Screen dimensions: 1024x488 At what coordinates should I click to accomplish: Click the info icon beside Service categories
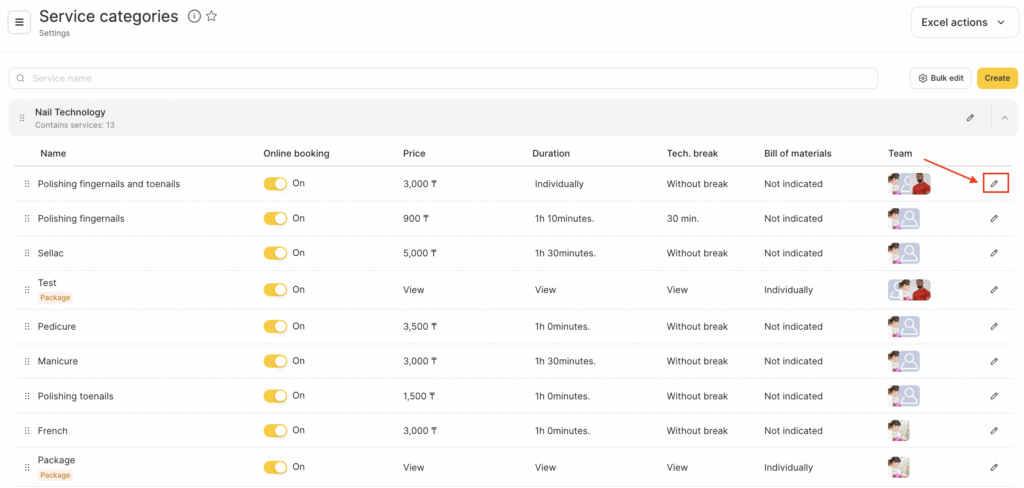point(194,16)
